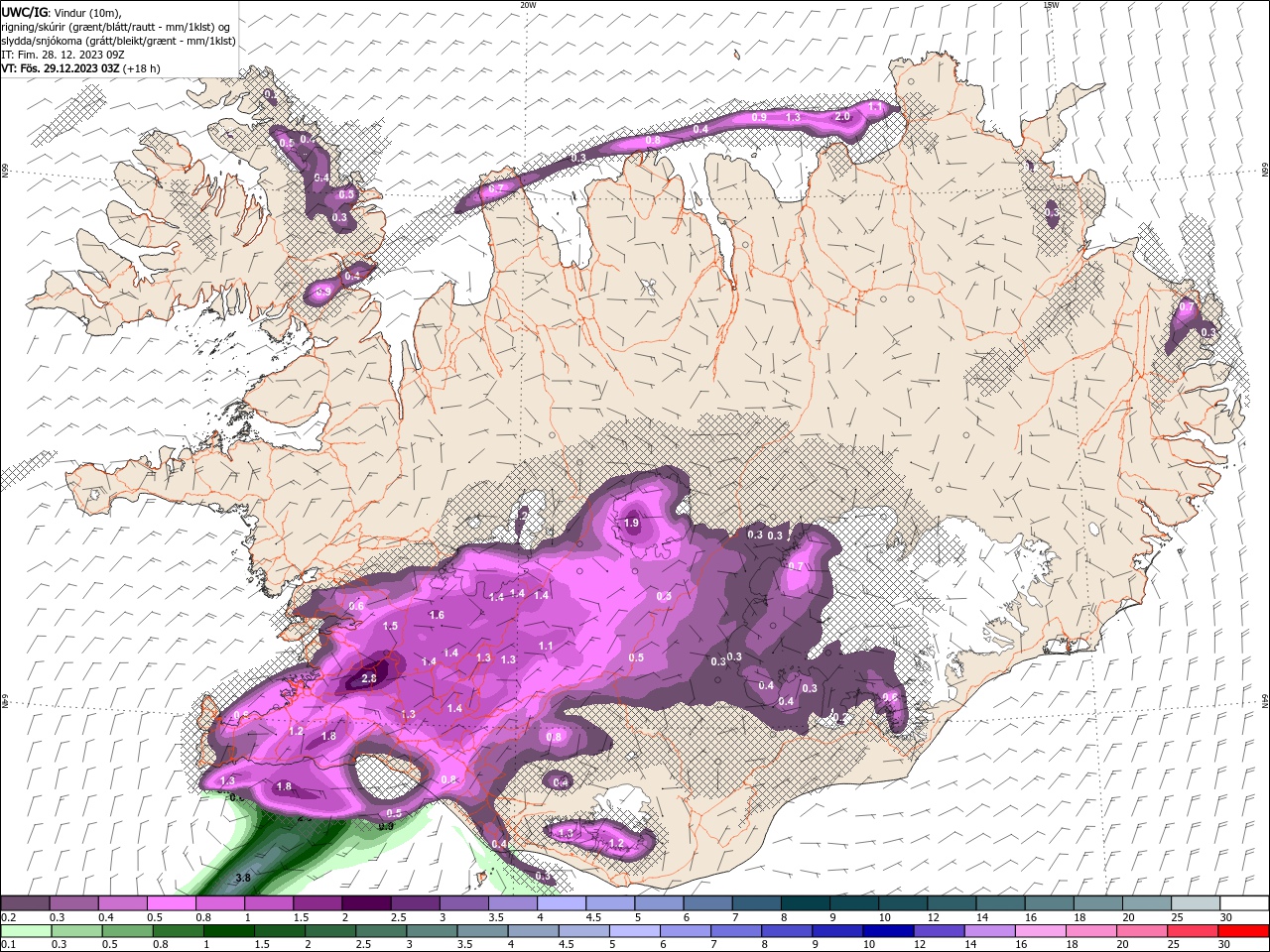1270x952 pixels.
Task: Click the '2.8' precipitation value on the map
Action: coord(369,678)
